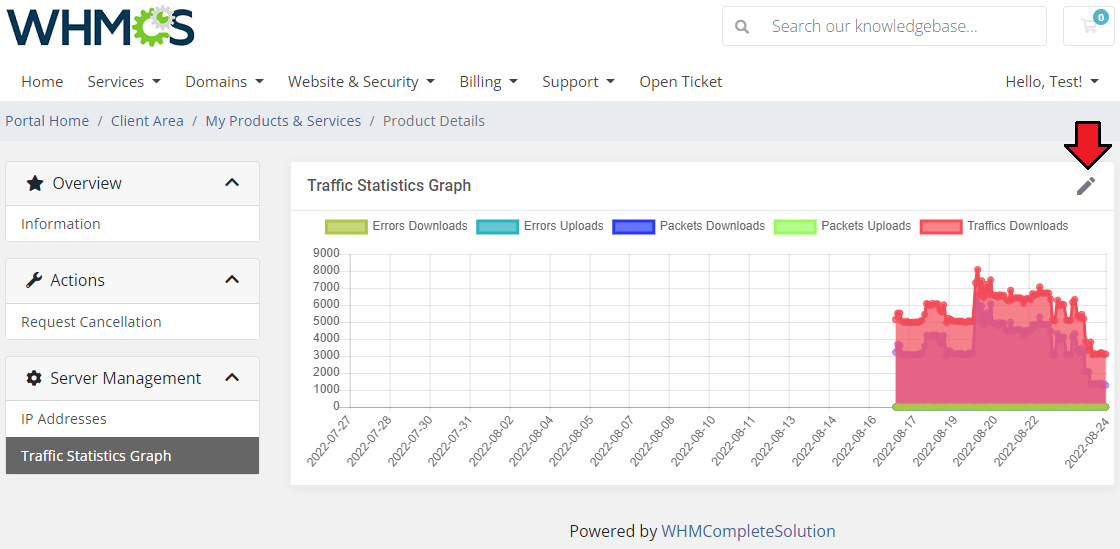Collapse the Actions panel chevron
This screenshot has width=1120, height=549.
point(232,280)
